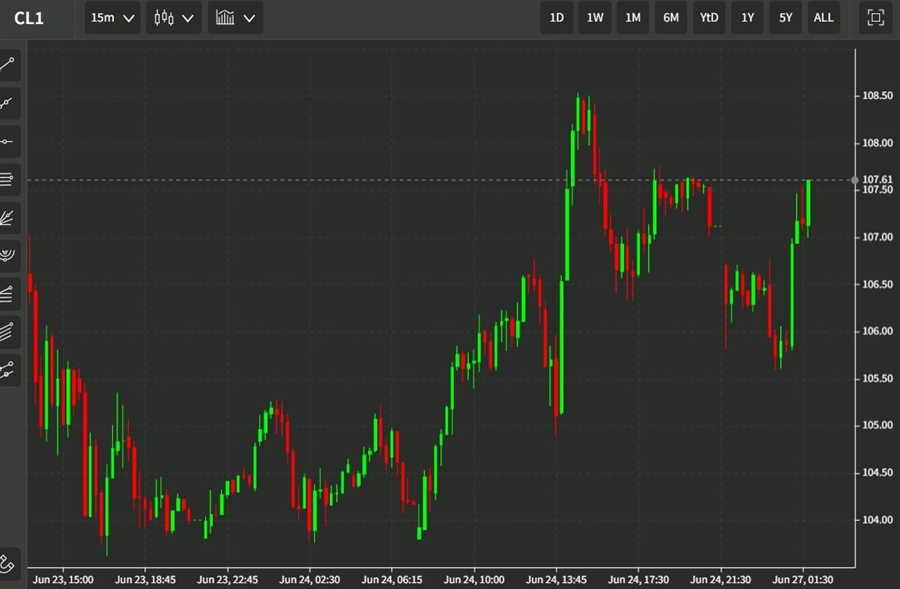This screenshot has width=900, height=589.
Task: Select the parallel channel tool
Action: [x=8, y=332]
